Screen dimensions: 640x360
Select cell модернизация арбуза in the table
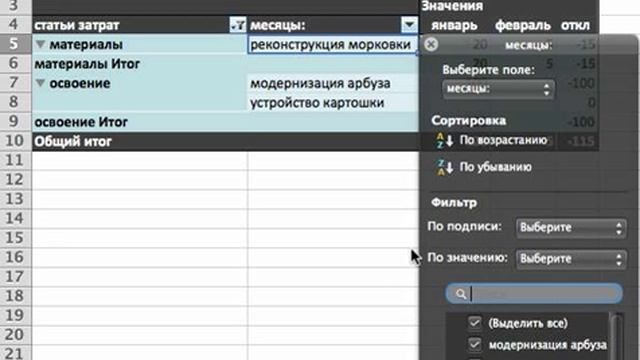(333, 83)
